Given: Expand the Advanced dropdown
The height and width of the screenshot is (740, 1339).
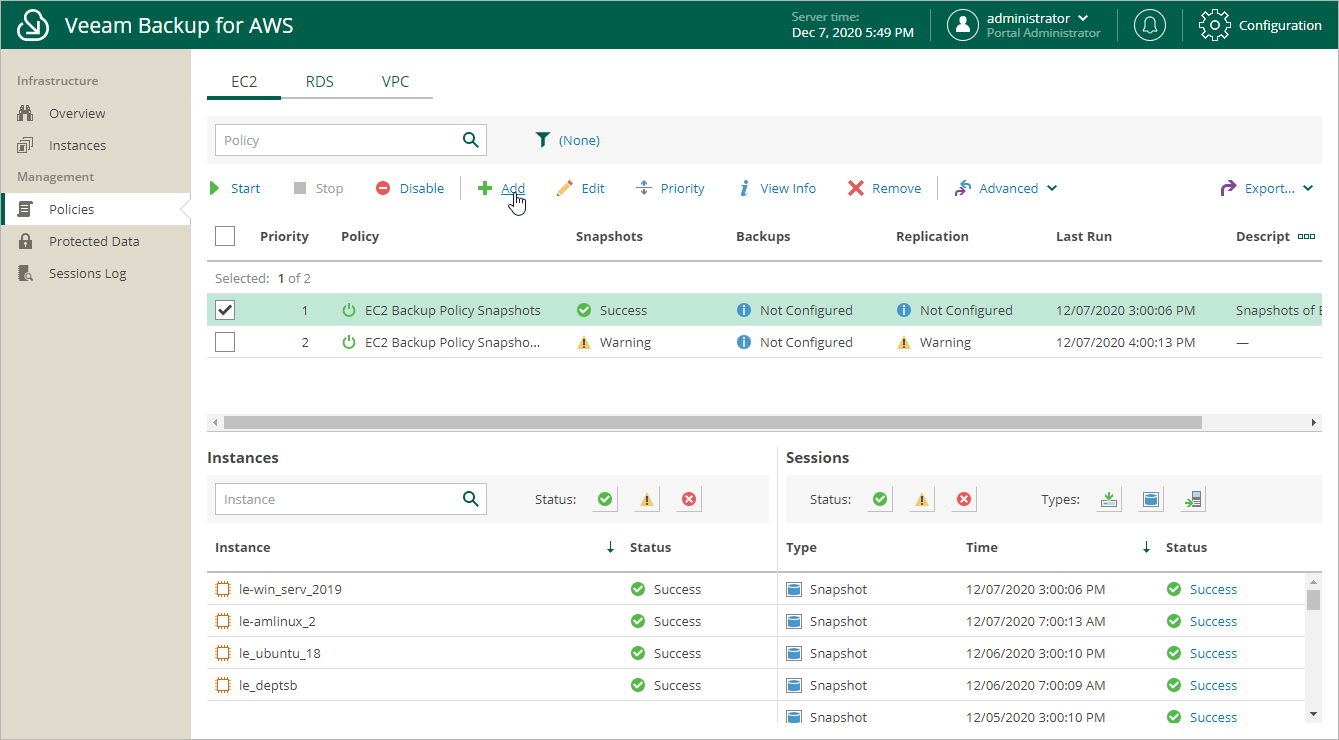Looking at the screenshot, I should point(1006,188).
